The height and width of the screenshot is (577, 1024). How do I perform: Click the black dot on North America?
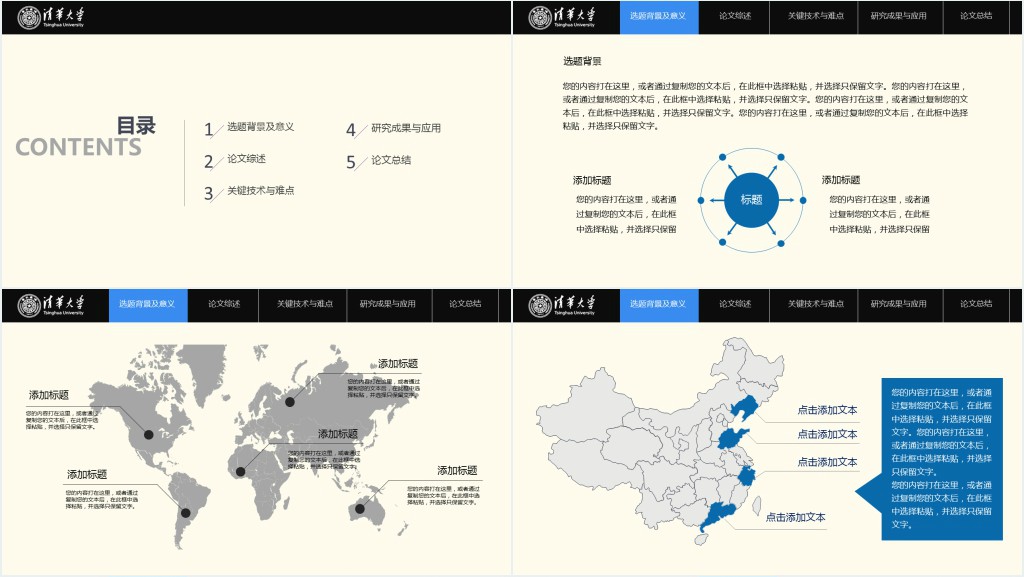pyautogui.click(x=149, y=434)
